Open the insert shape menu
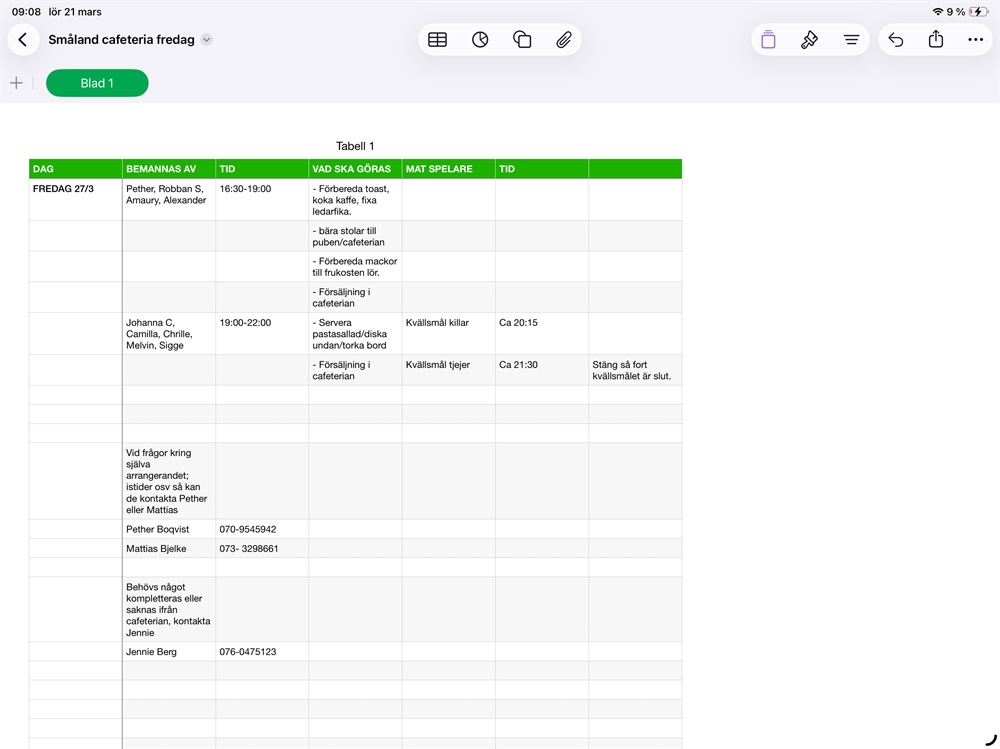Image resolution: width=1000 pixels, height=749 pixels. coord(522,40)
